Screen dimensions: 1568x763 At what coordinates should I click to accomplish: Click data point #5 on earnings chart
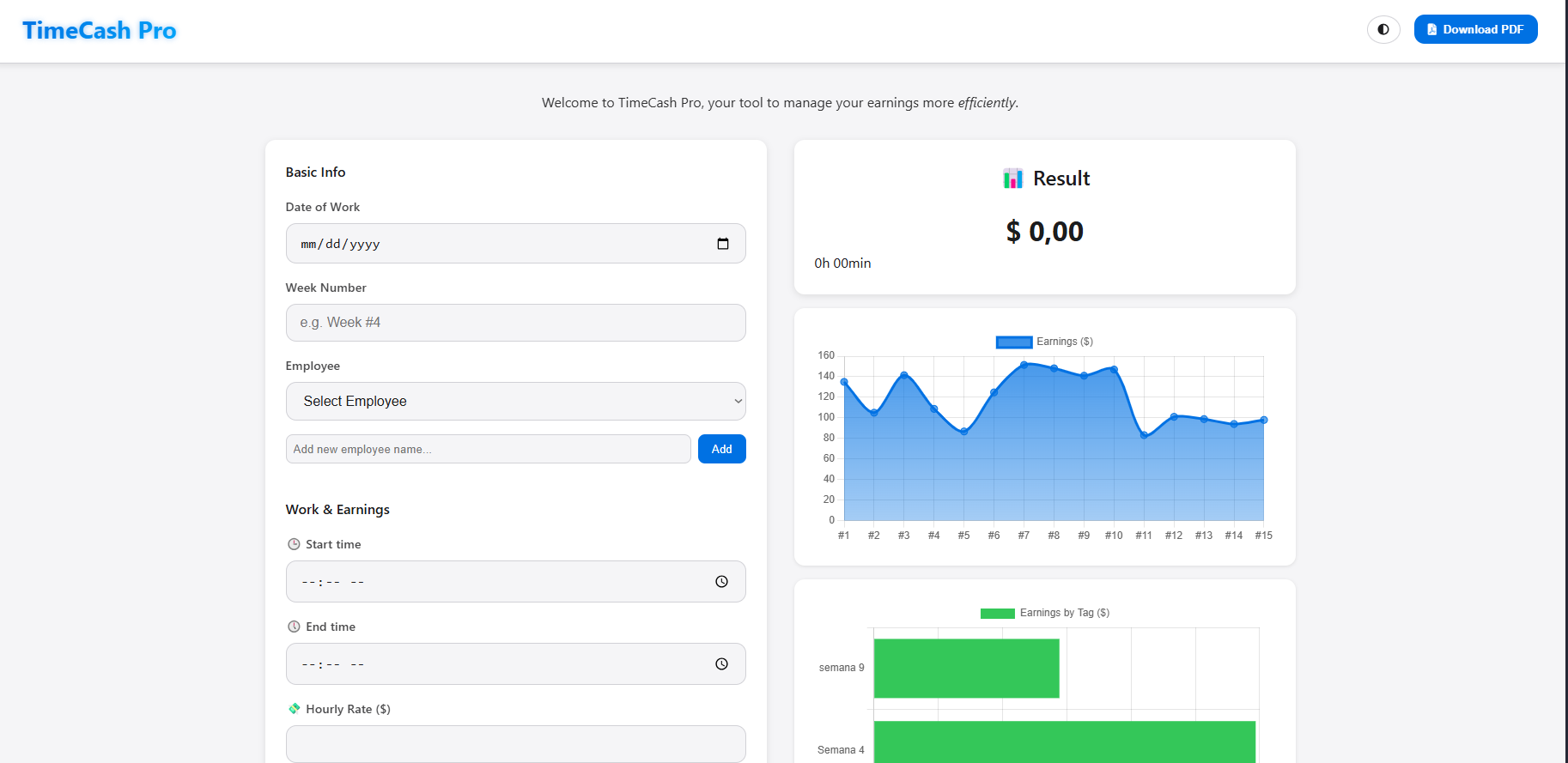(x=963, y=432)
